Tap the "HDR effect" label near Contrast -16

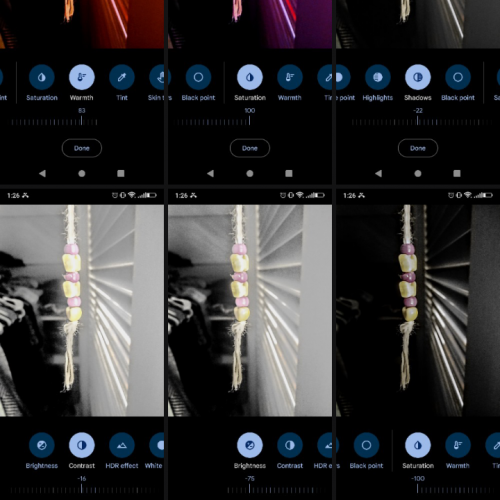click(122, 466)
